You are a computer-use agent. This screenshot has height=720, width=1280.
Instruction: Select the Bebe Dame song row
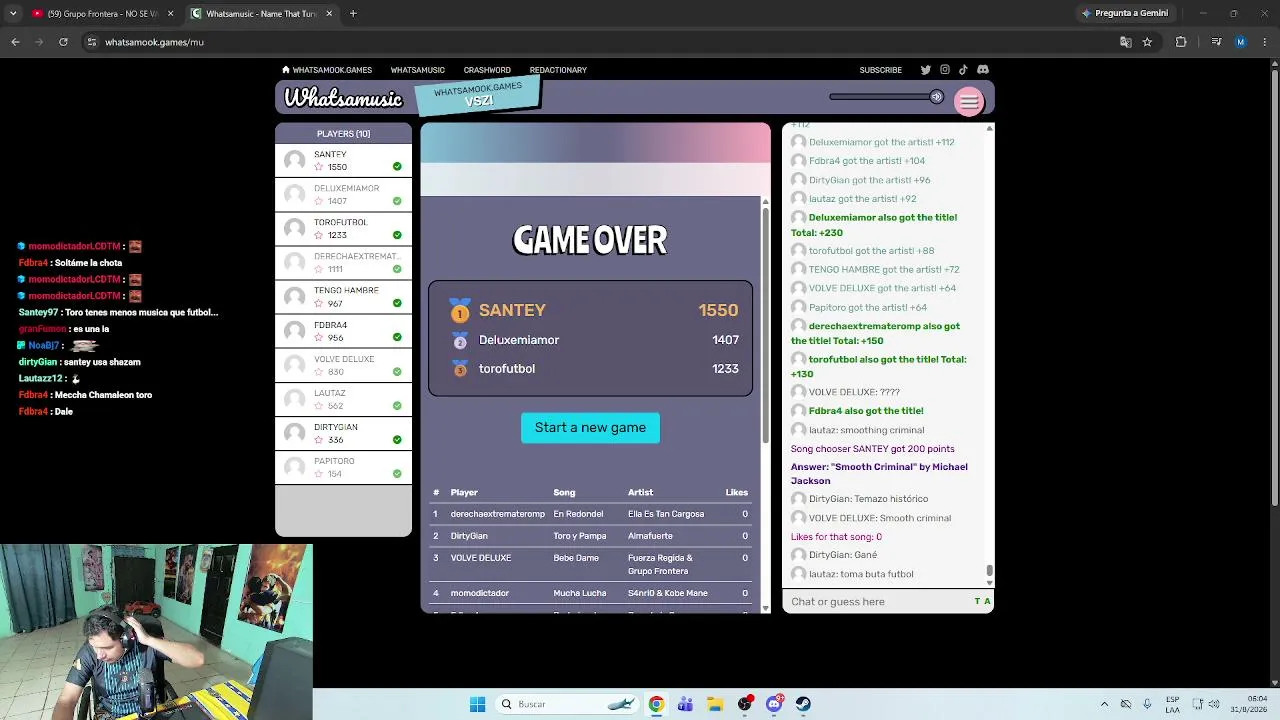click(590, 564)
